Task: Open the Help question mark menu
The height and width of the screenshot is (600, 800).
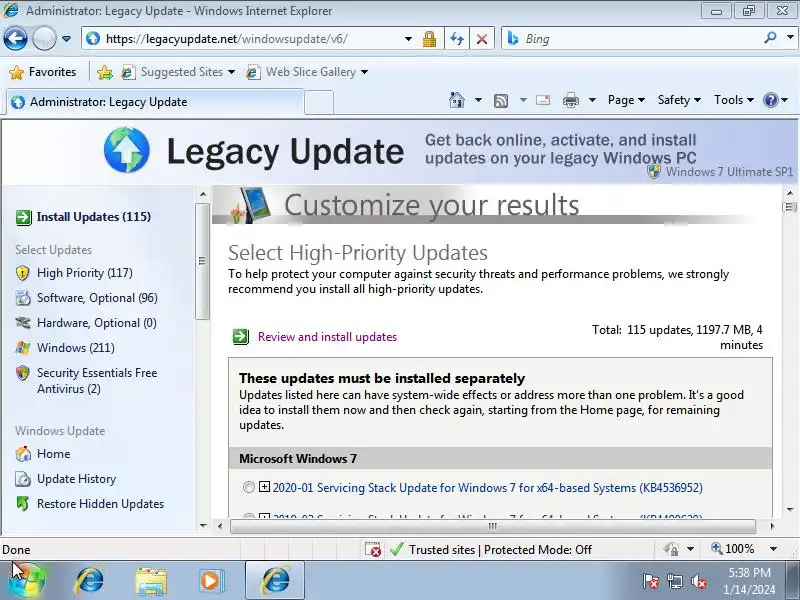Action: [775, 100]
